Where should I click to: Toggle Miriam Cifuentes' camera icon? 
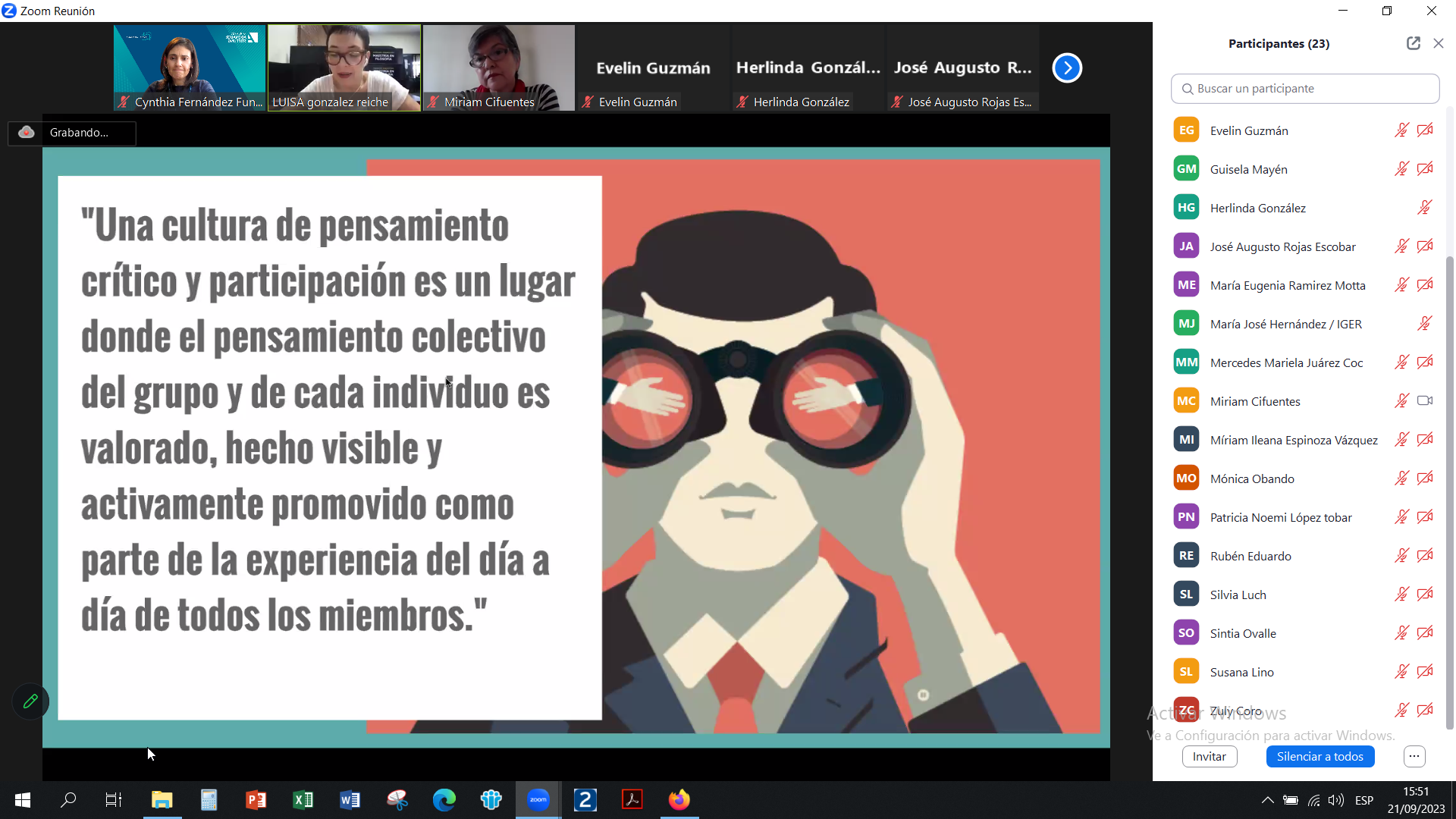click(1425, 401)
